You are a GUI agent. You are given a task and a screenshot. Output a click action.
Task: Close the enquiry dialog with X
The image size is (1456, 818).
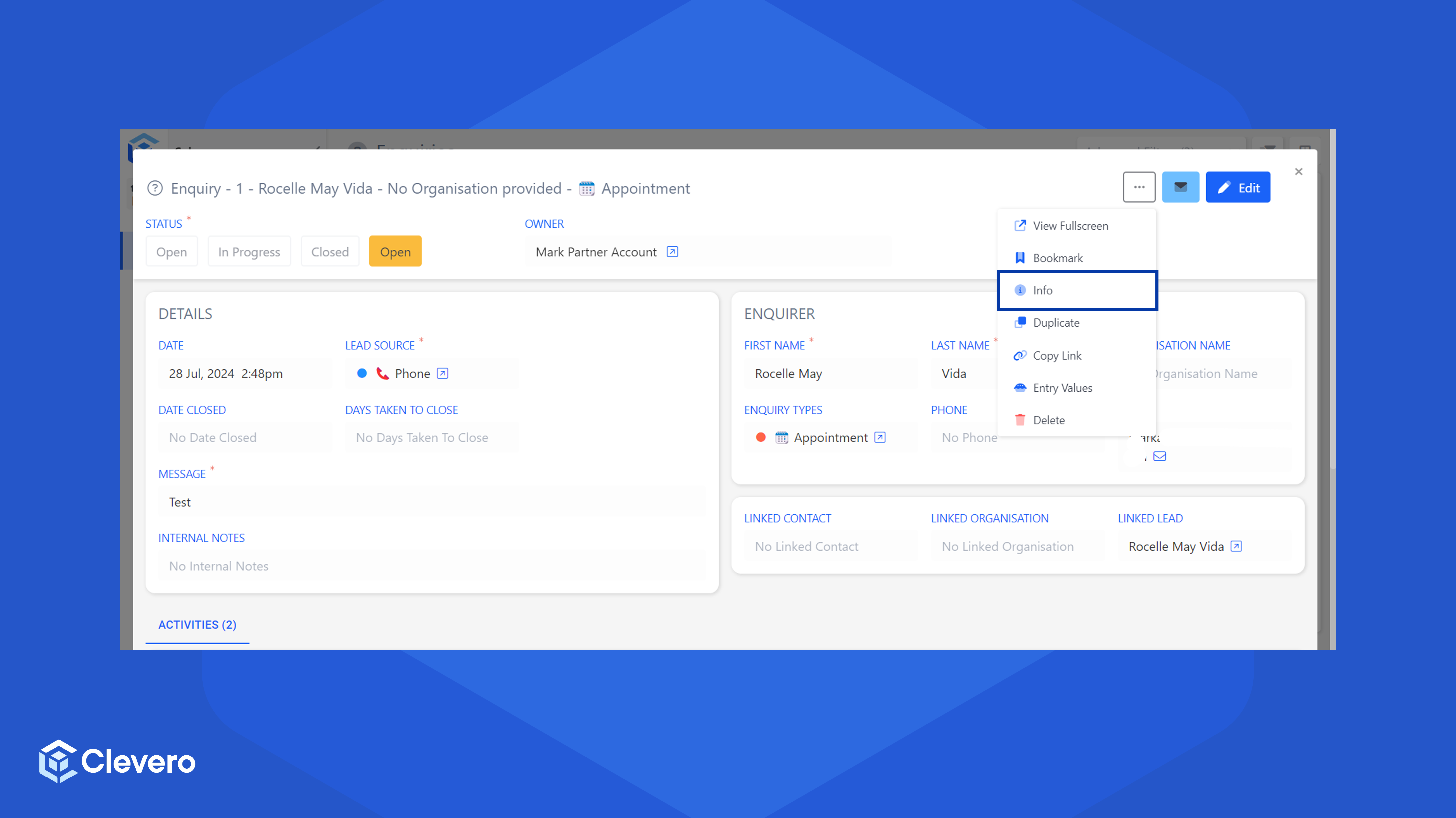click(x=1298, y=172)
